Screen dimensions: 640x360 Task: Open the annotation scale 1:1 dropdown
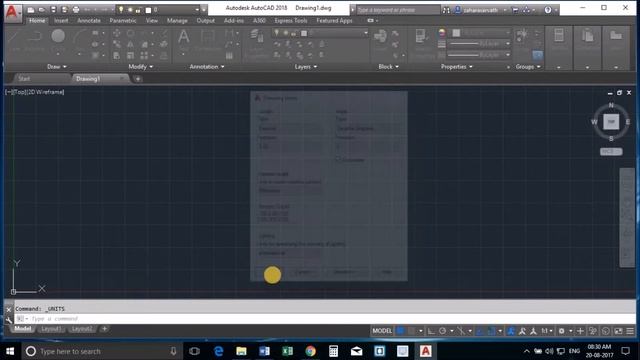[x=547, y=331]
